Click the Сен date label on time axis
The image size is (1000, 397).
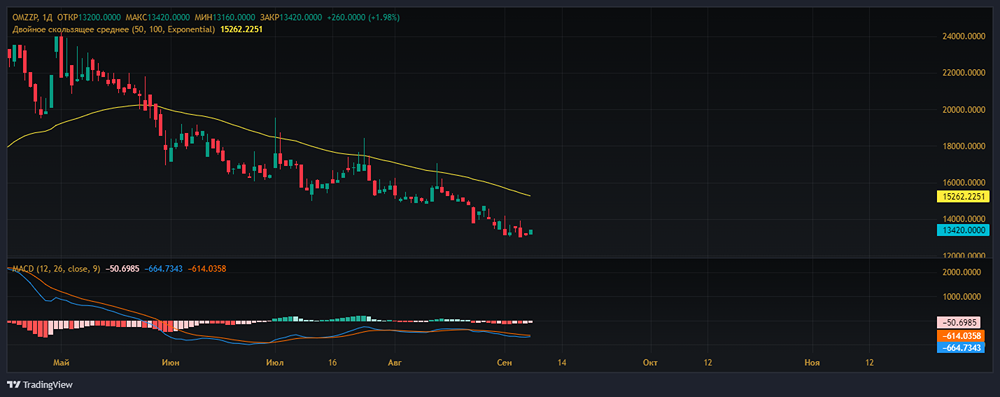[504, 363]
